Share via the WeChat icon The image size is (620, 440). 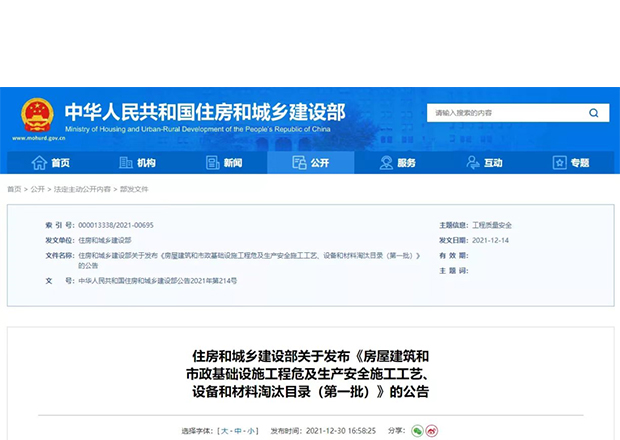[x=417, y=431]
